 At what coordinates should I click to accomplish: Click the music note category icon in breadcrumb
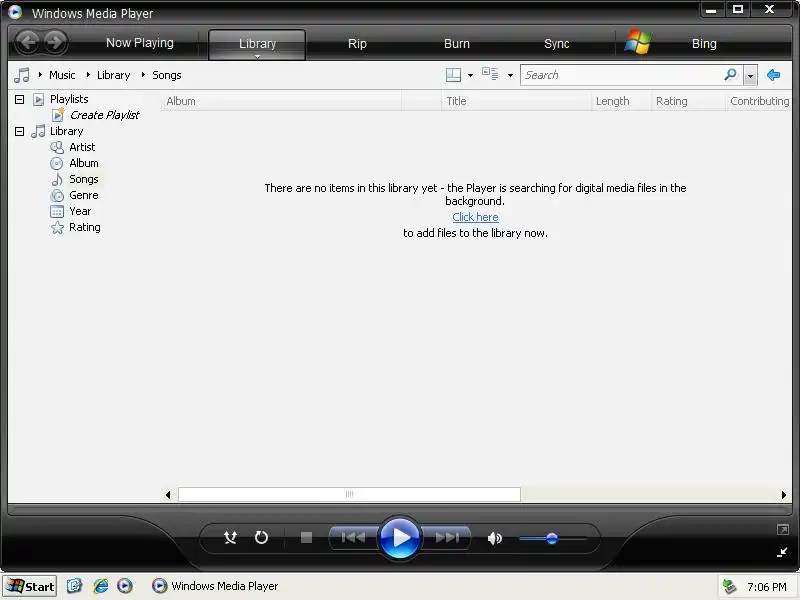21,75
